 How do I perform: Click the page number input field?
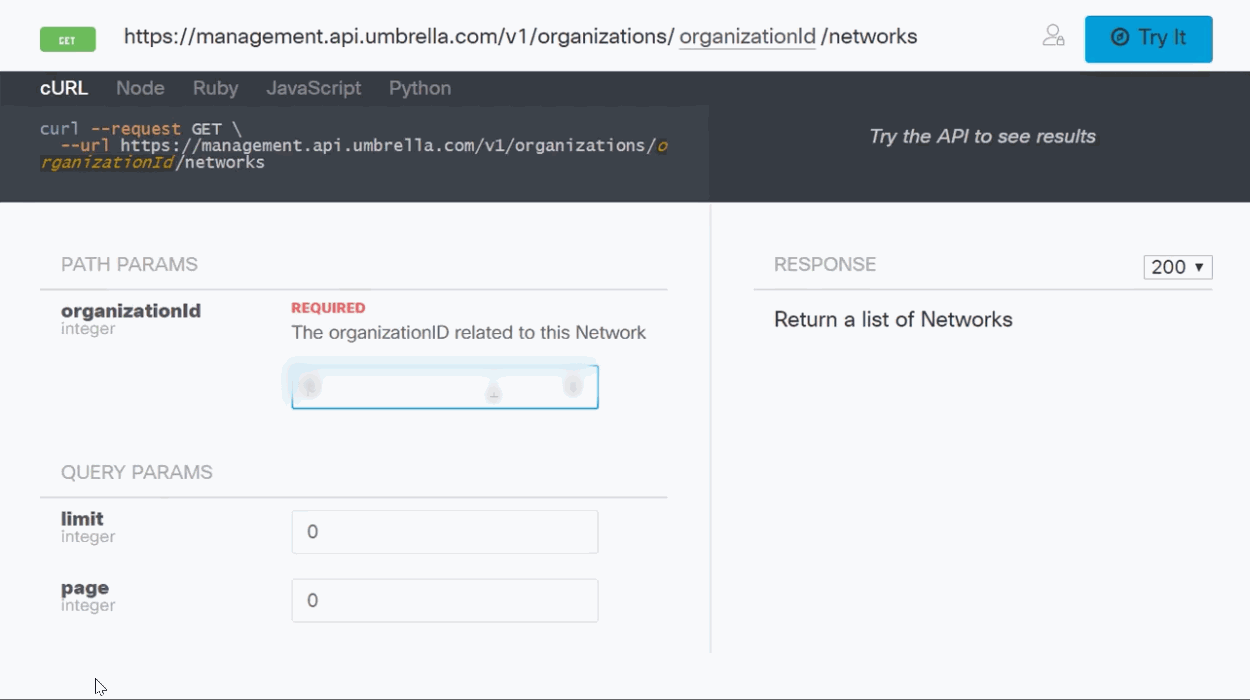coord(444,601)
